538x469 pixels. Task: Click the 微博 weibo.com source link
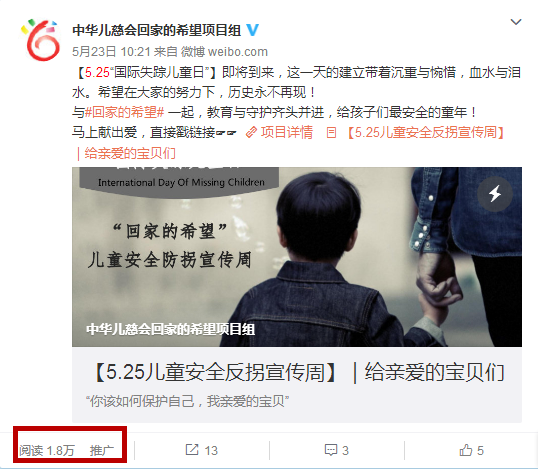(x=224, y=52)
